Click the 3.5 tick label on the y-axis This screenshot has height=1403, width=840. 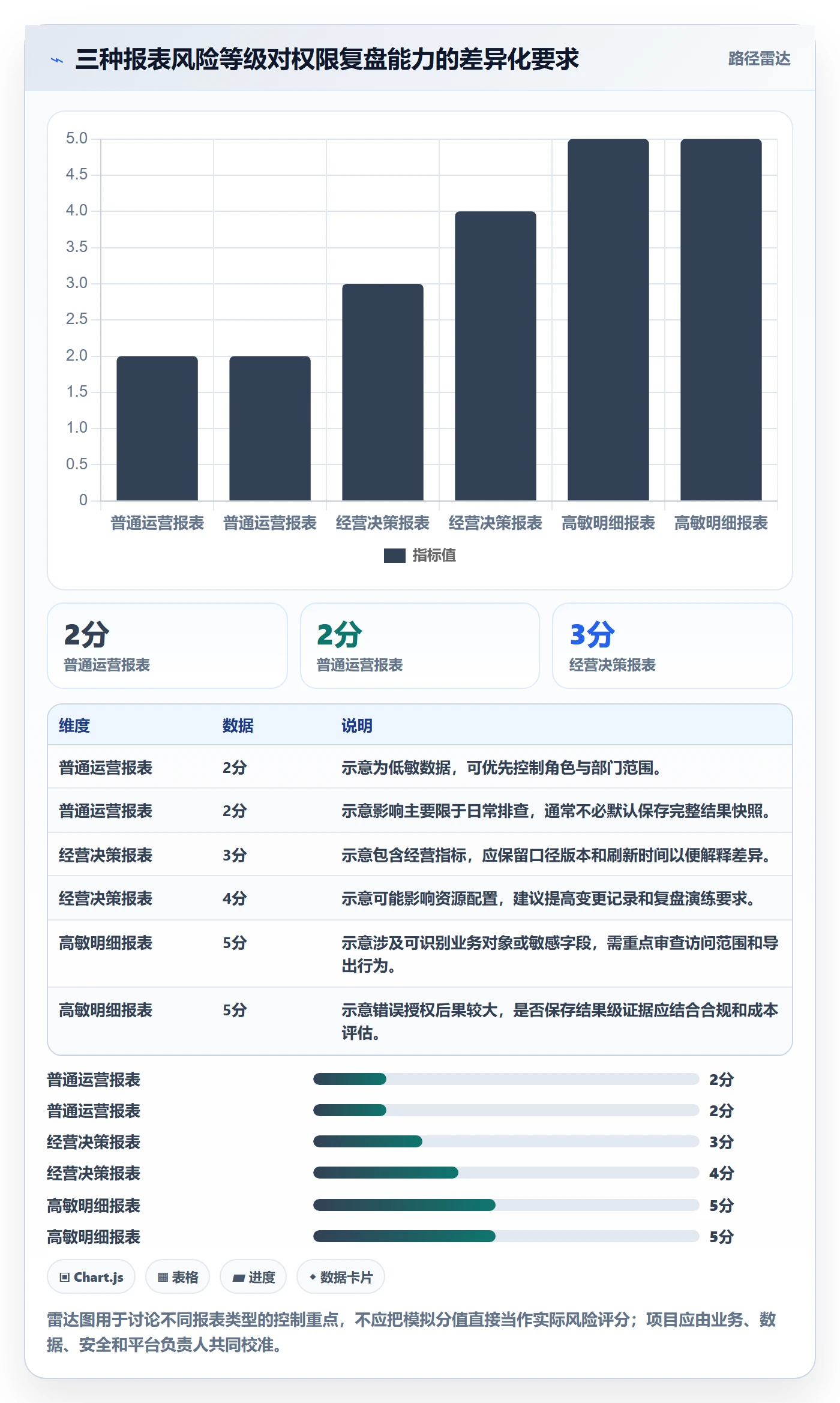77,247
